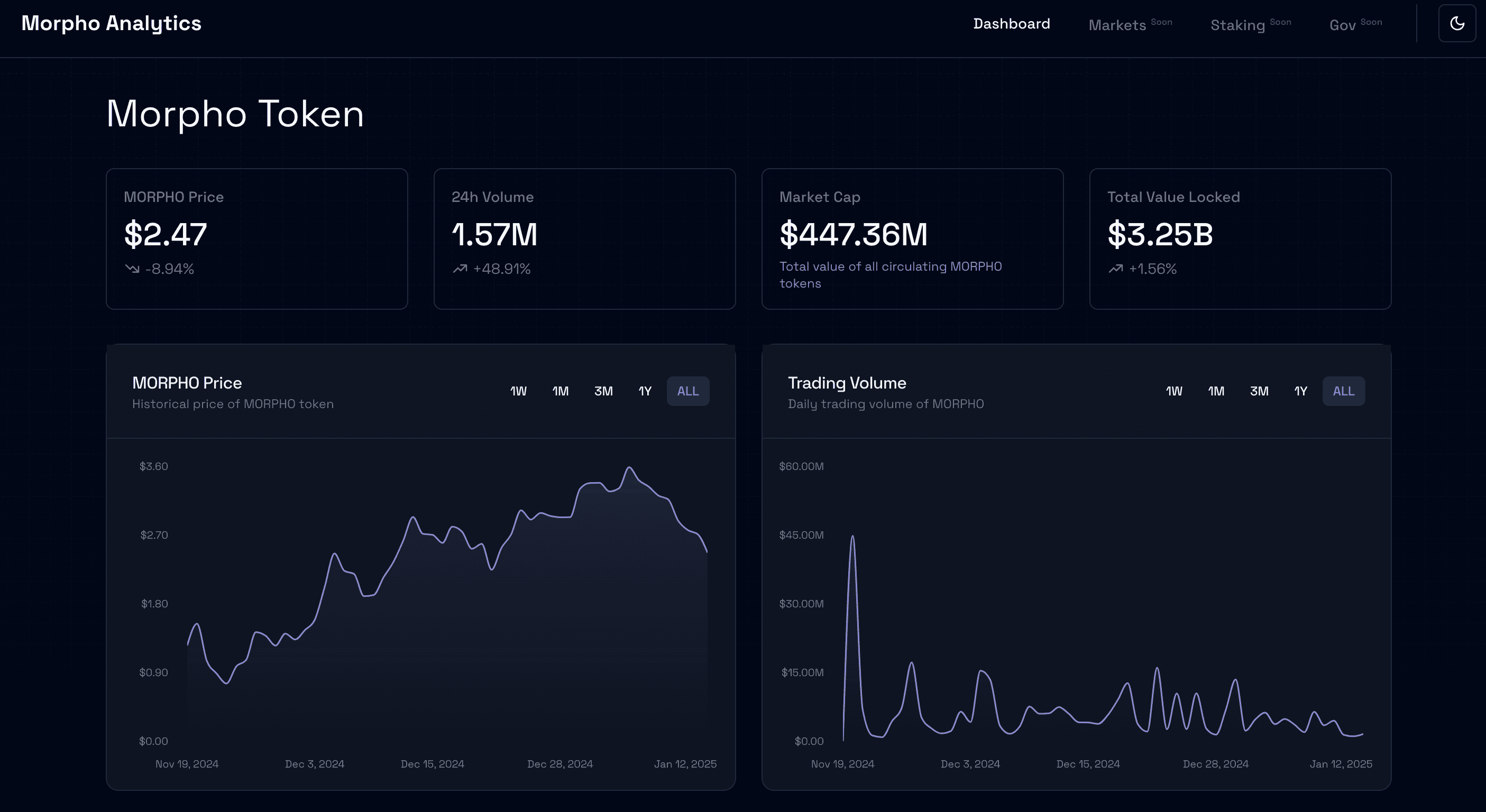This screenshot has height=812, width=1486.
Task: Click the MORPHO Price stat card title
Action: point(173,197)
